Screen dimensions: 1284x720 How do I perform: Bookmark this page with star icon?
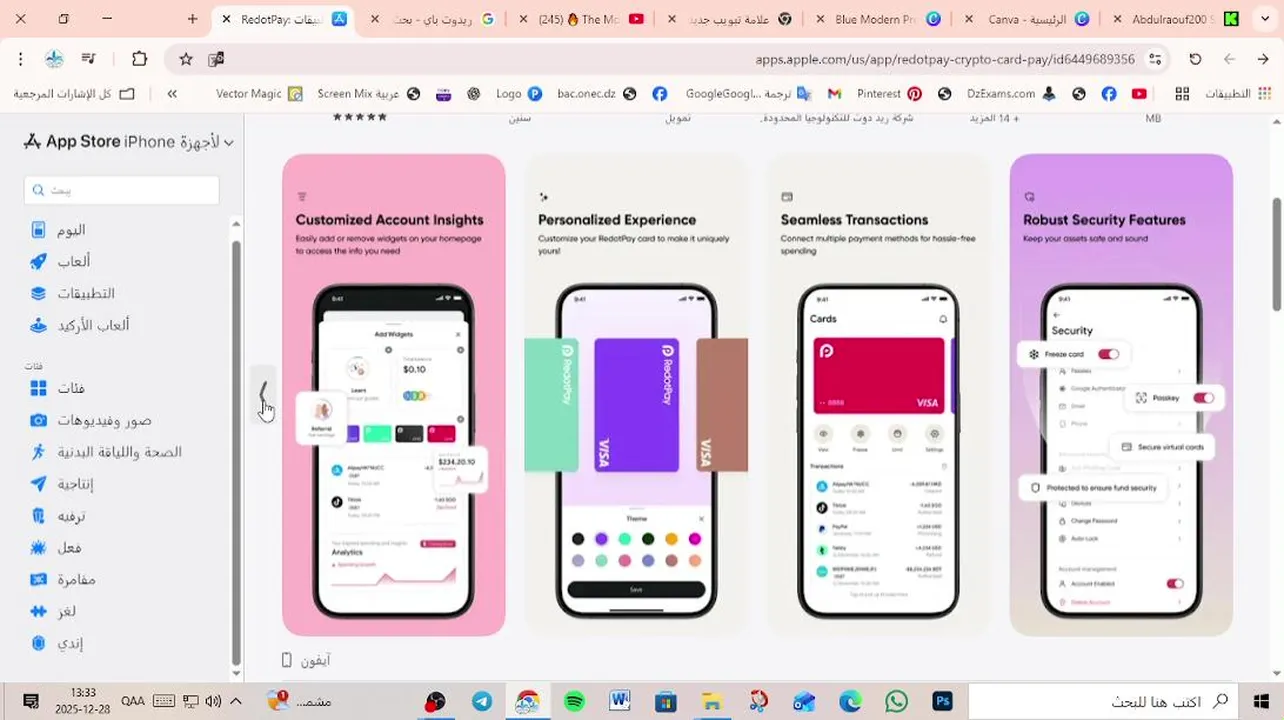click(186, 59)
